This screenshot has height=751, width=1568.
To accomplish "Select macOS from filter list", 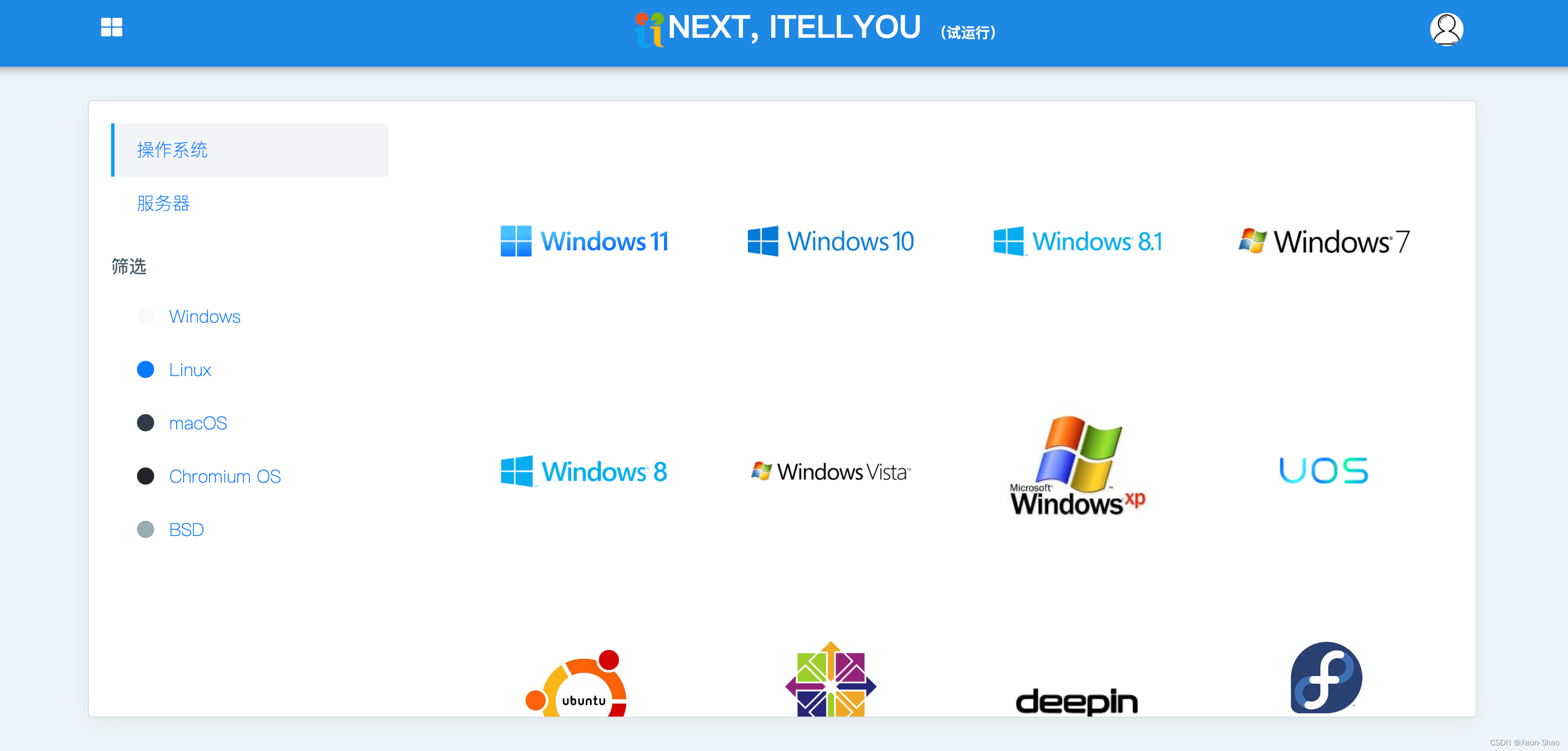I will pyautogui.click(x=197, y=422).
